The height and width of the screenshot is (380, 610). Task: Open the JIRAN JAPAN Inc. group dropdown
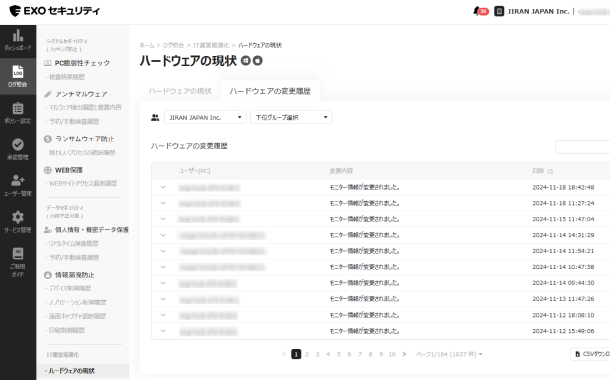[x=205, y=117]
